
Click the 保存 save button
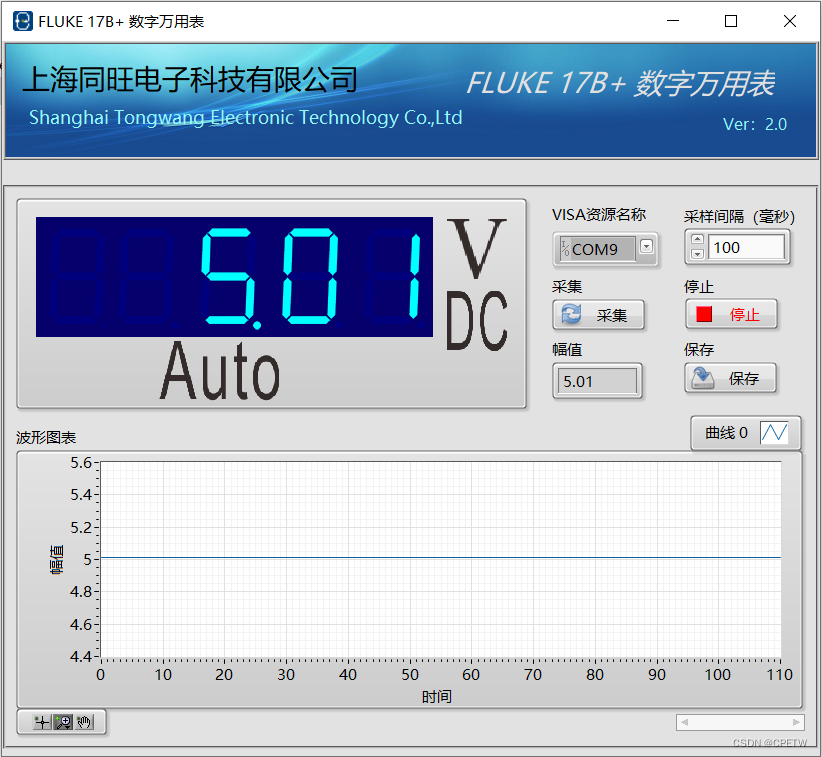(730, 378)
